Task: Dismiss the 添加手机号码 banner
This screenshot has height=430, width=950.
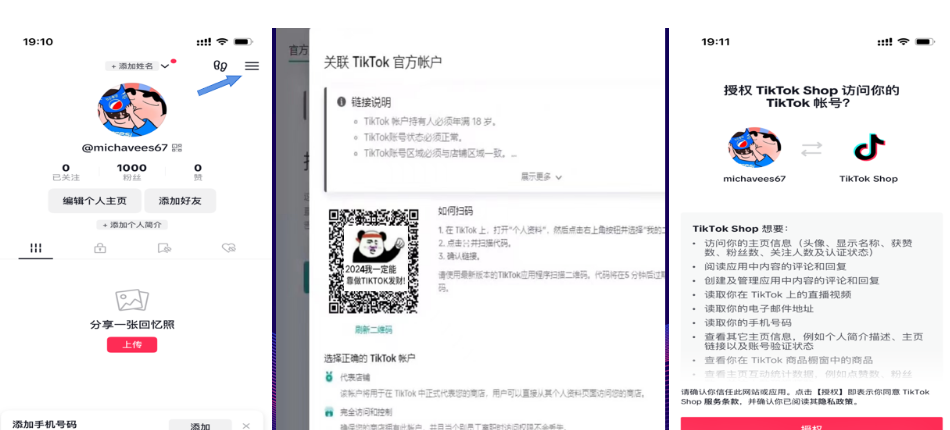Action: point(246,426)
